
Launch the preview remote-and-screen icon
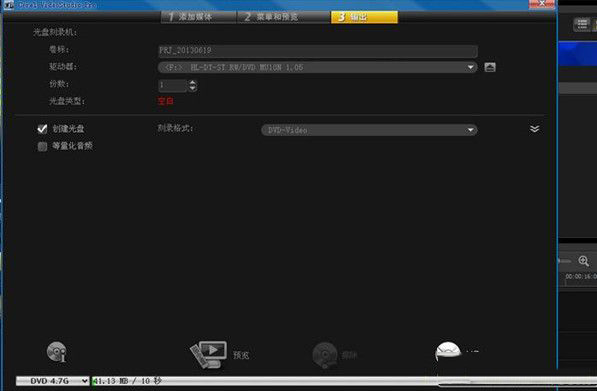pos(209,354)
